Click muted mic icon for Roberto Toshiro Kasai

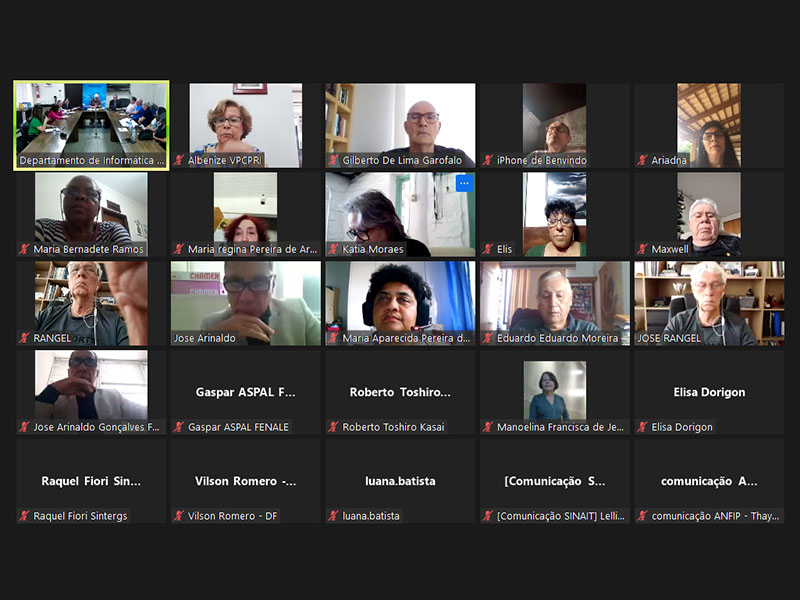click(x=333, y=427)
